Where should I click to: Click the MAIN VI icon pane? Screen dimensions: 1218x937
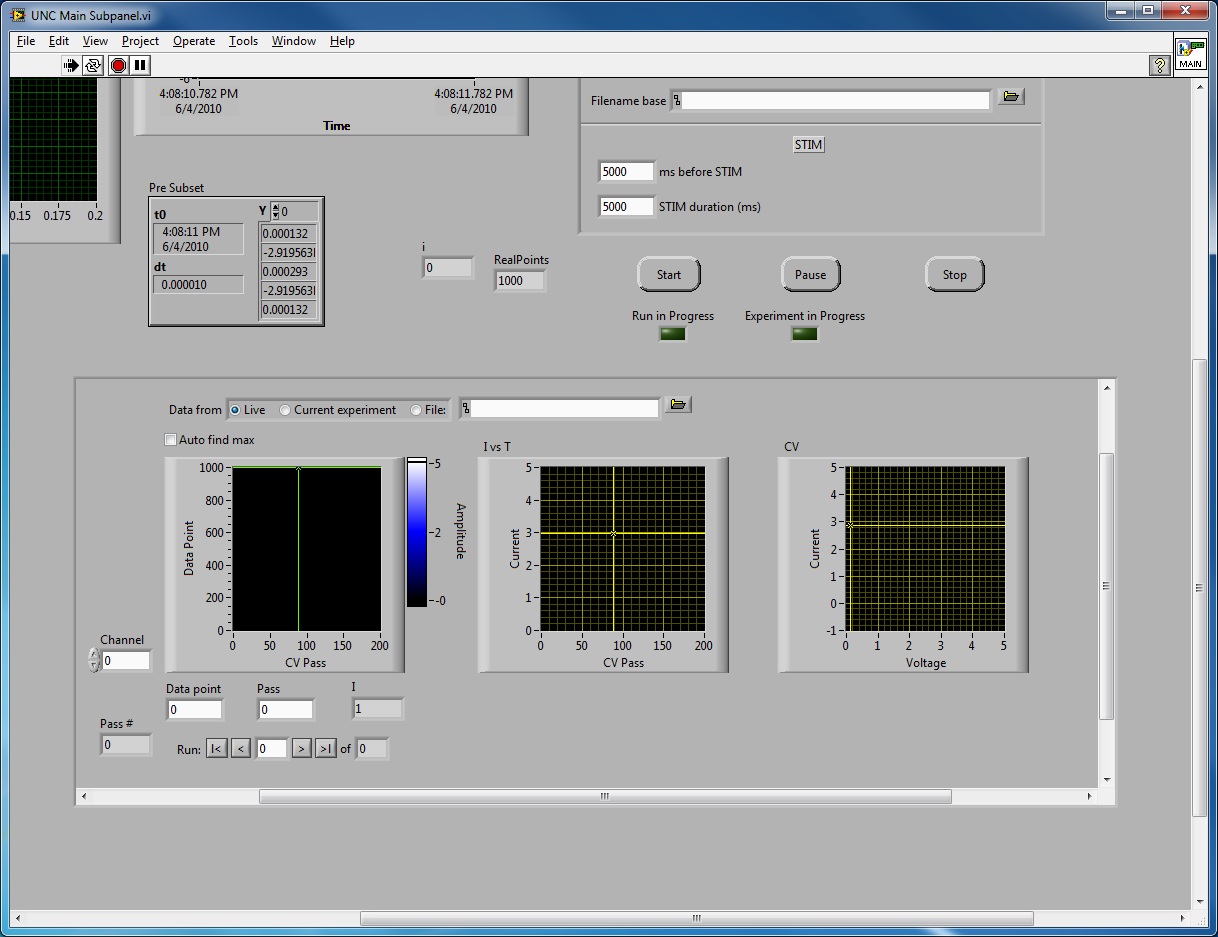tap(1190, 54)
